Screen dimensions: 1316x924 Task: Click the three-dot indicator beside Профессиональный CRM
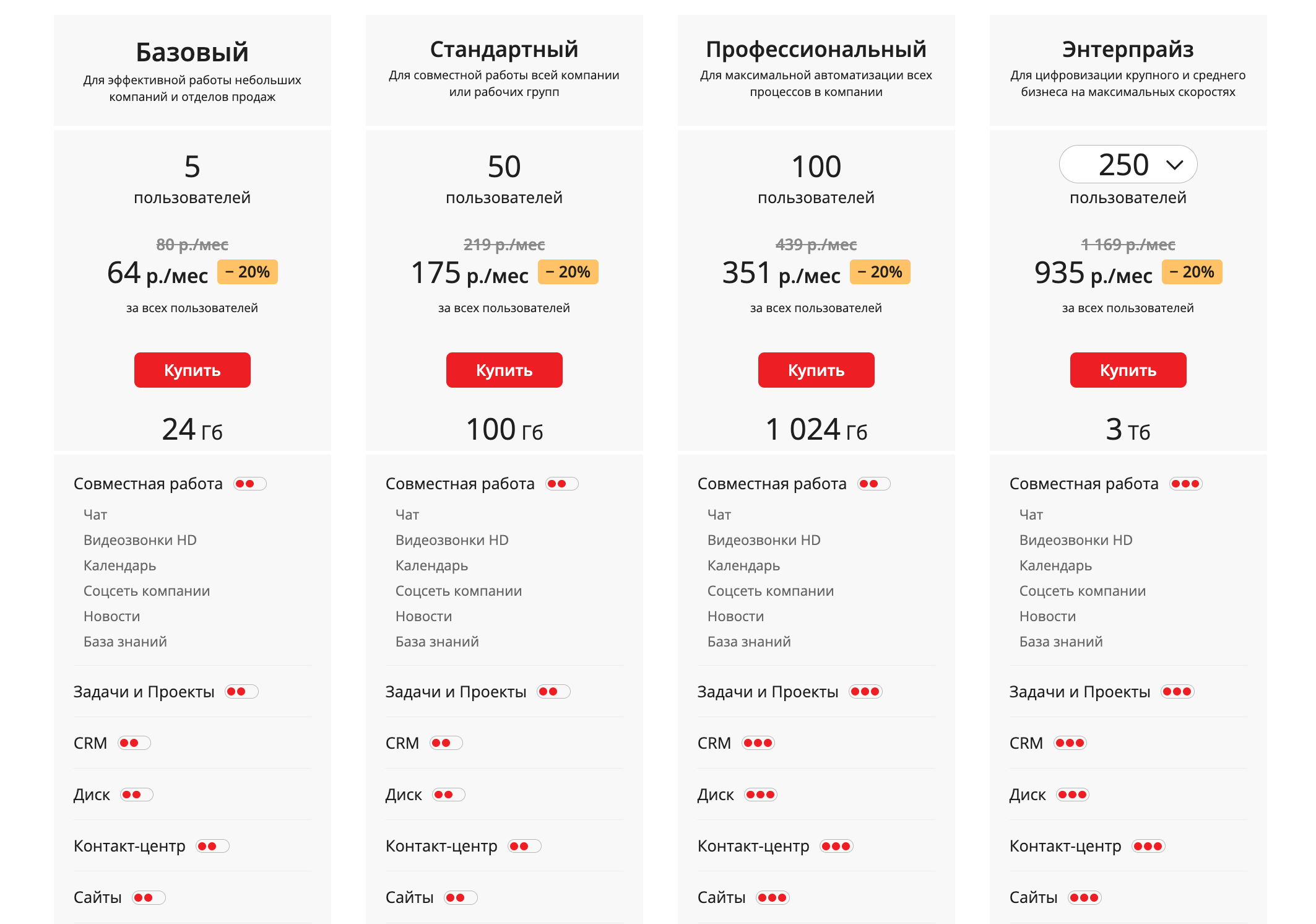coord(758,743)
